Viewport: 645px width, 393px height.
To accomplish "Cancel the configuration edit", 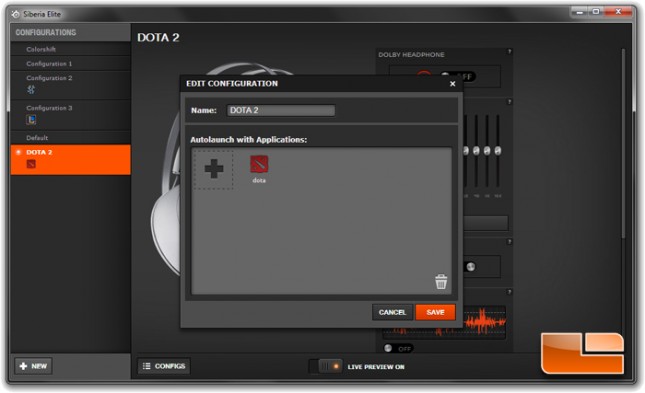I will [x=392, y=312].
